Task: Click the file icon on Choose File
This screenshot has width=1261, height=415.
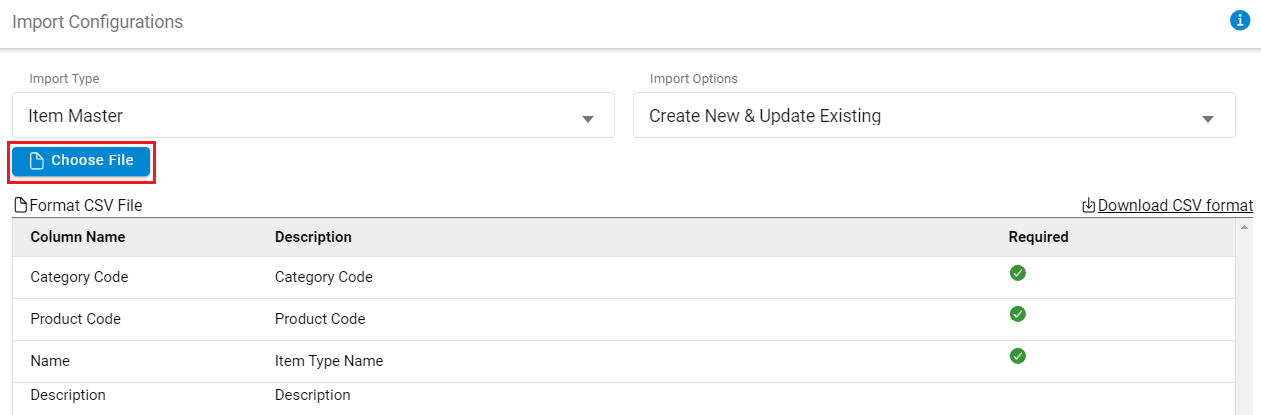Action: (37, 162)
